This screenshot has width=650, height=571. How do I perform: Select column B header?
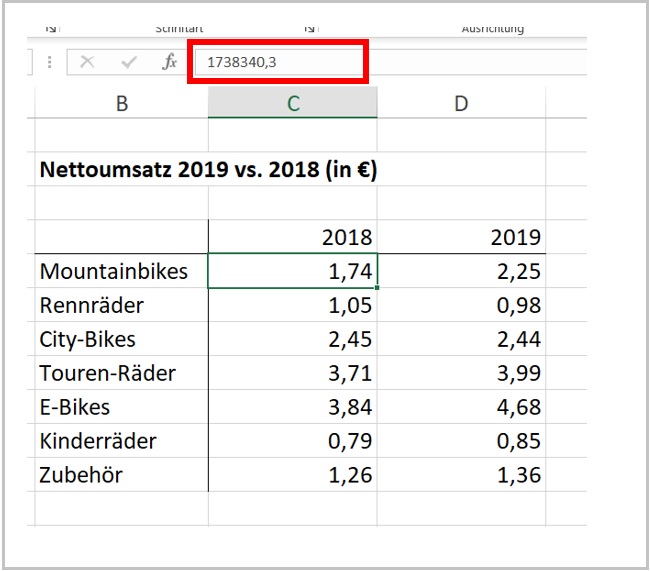click(x=121, y=103)
